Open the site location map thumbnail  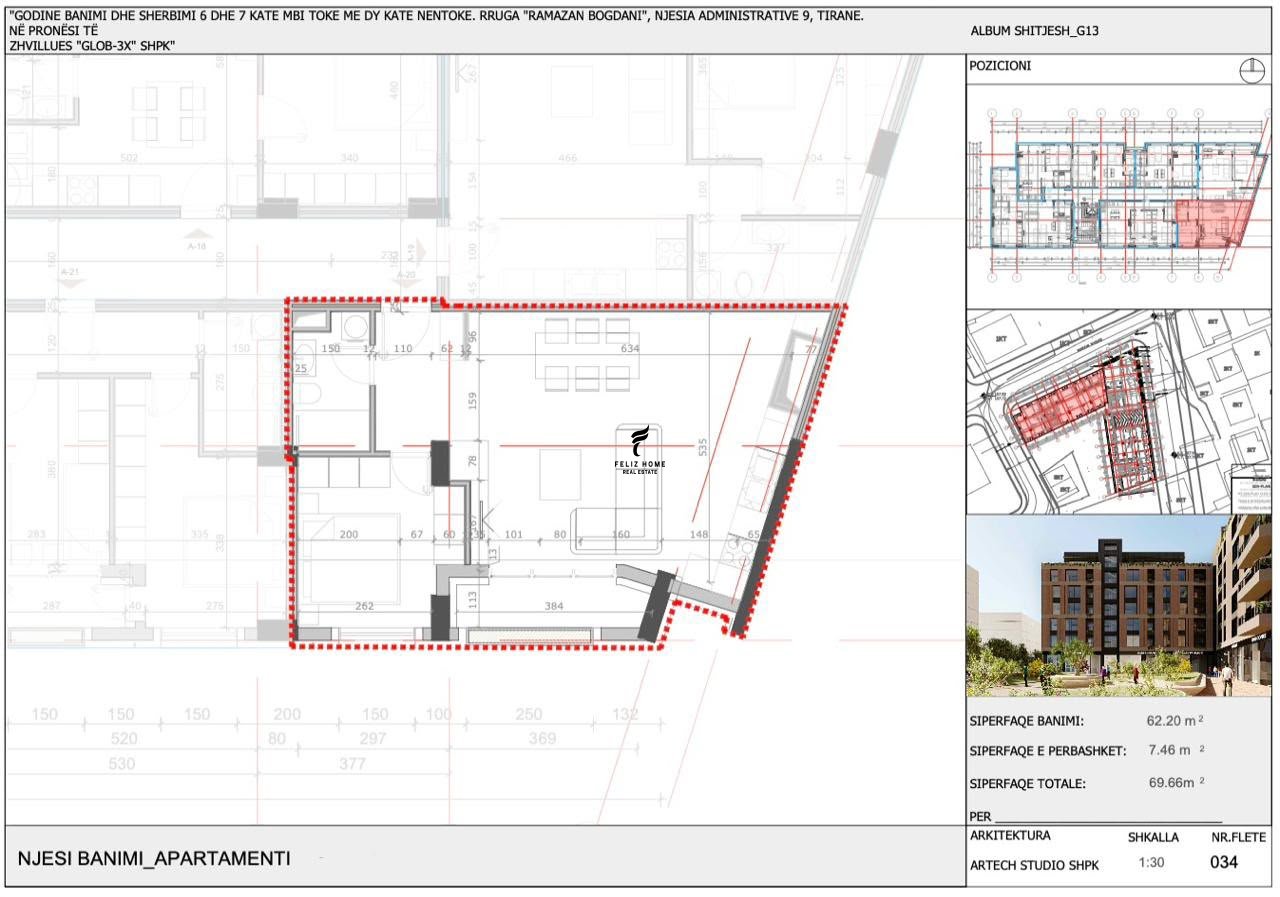tap(1118, 411)
